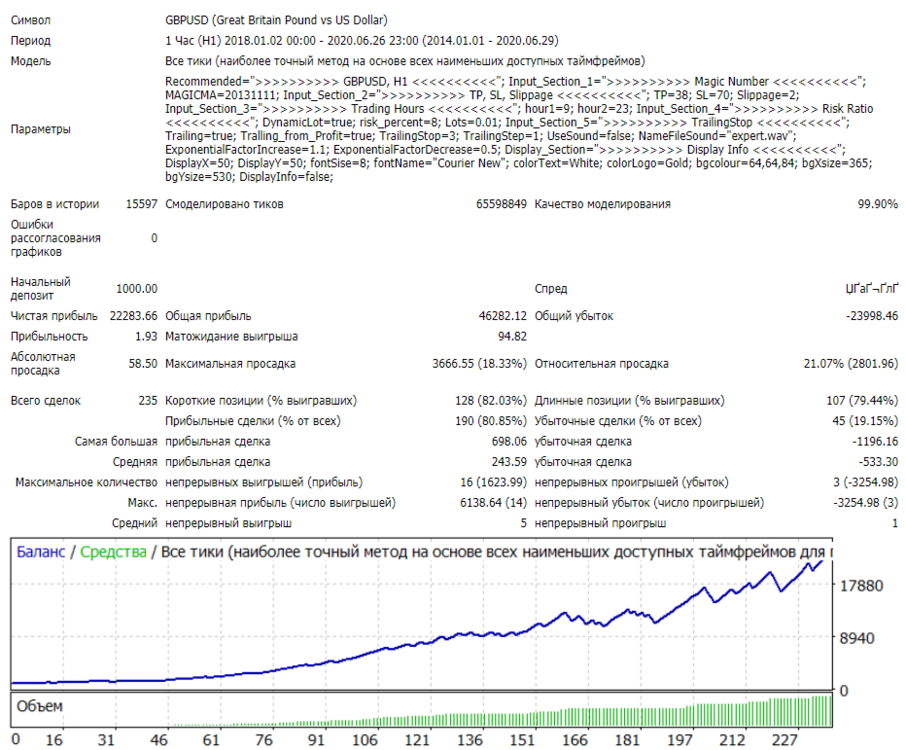Viewport: 906px width, 750px height.
Task: Click the expected payoff value 94.82
Action: 513,336
